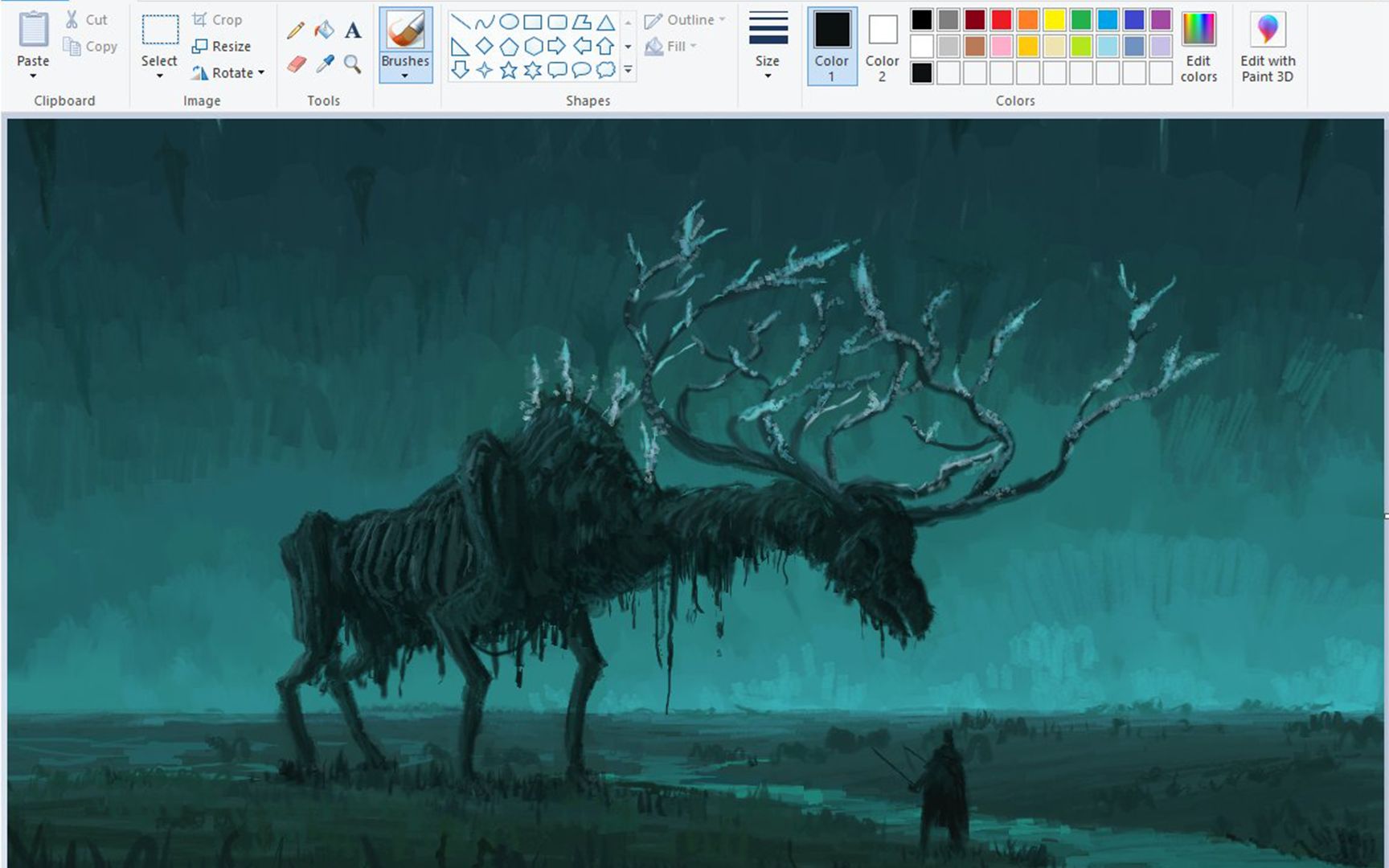
Task: Choose the Rectangle shape
Action: pyautogui.click(x=533, y=22)
